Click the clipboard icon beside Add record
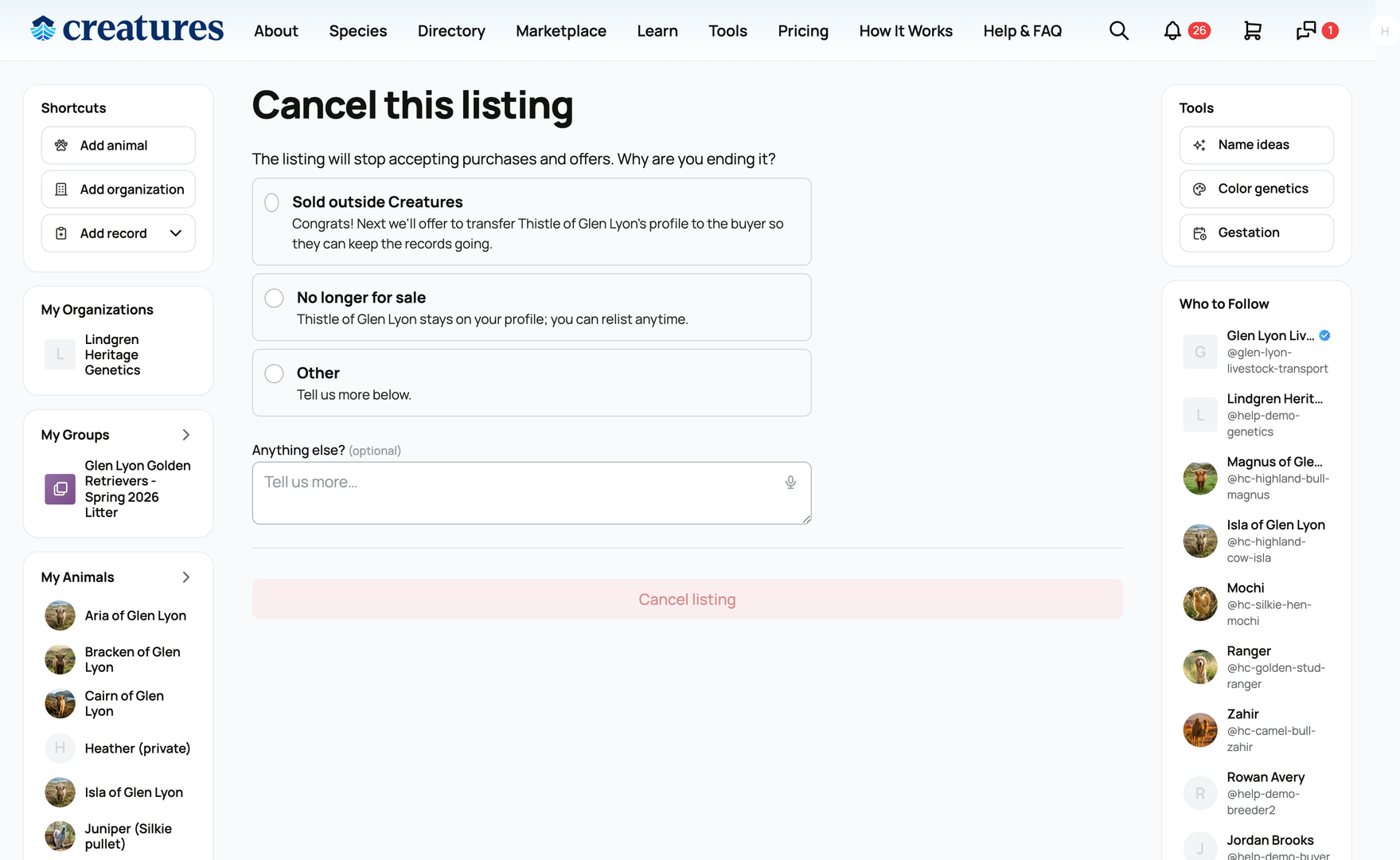This screenshot has height=860, width=1400. (x=61, y=233)
